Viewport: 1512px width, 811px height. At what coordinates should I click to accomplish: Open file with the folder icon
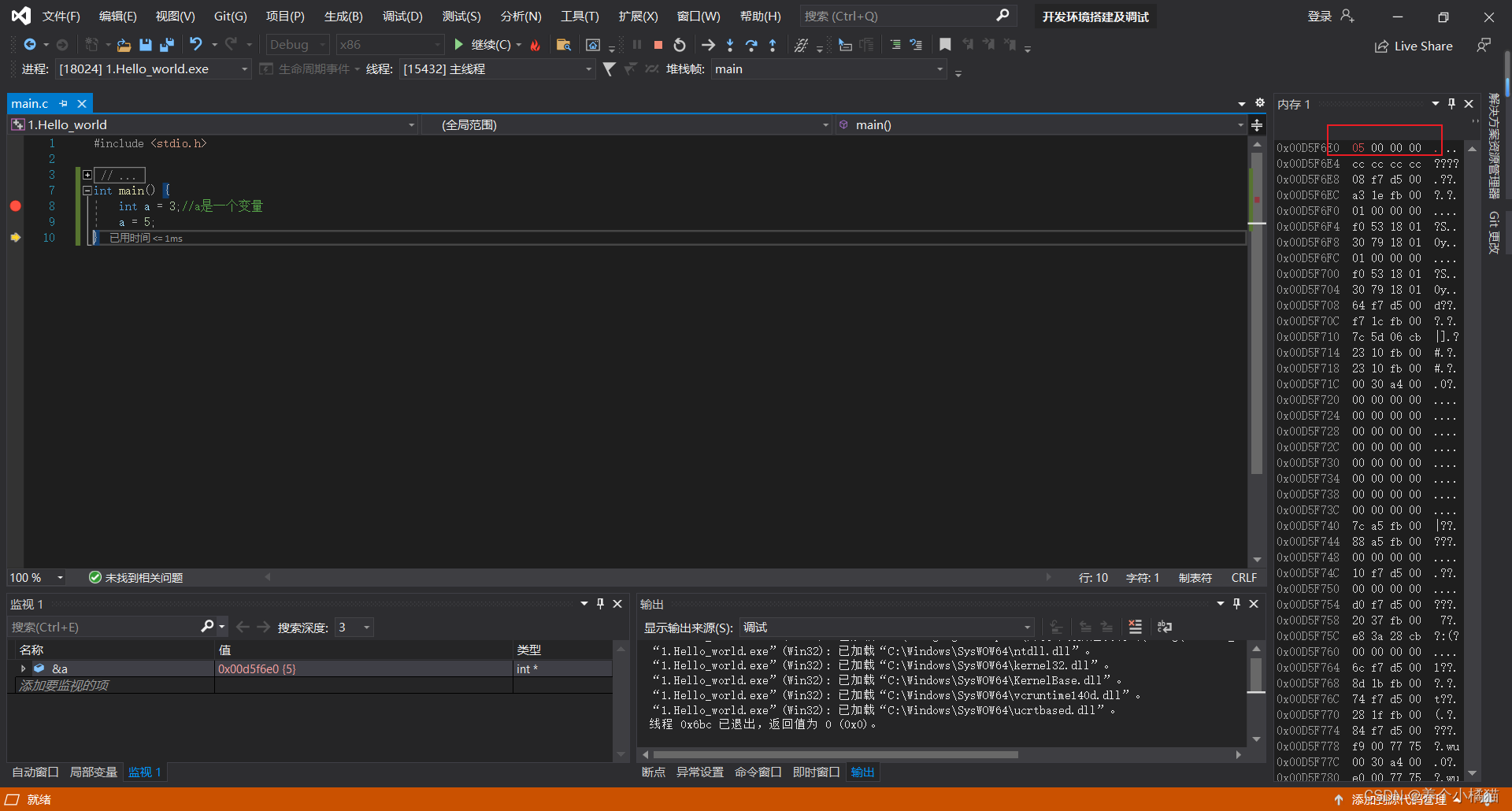(124, 45)
